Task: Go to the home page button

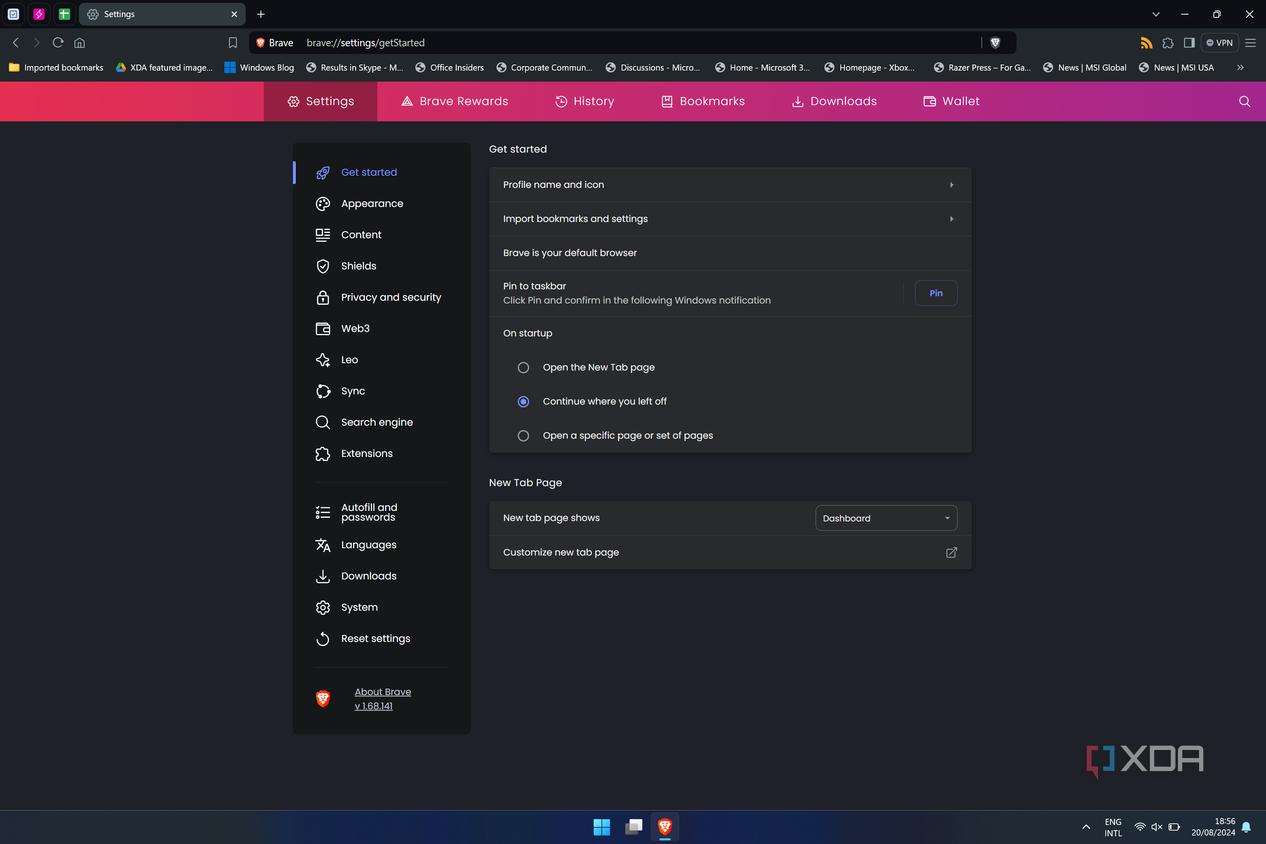Action: (x=80, y=43)
